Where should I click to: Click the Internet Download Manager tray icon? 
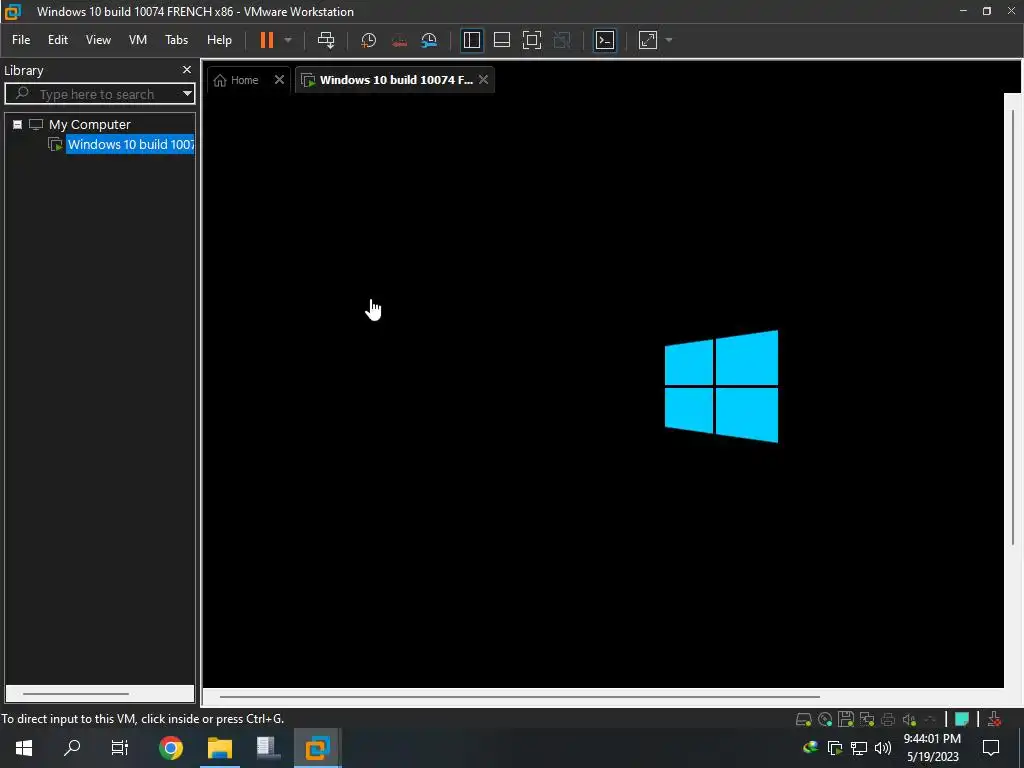coord(810,747)
